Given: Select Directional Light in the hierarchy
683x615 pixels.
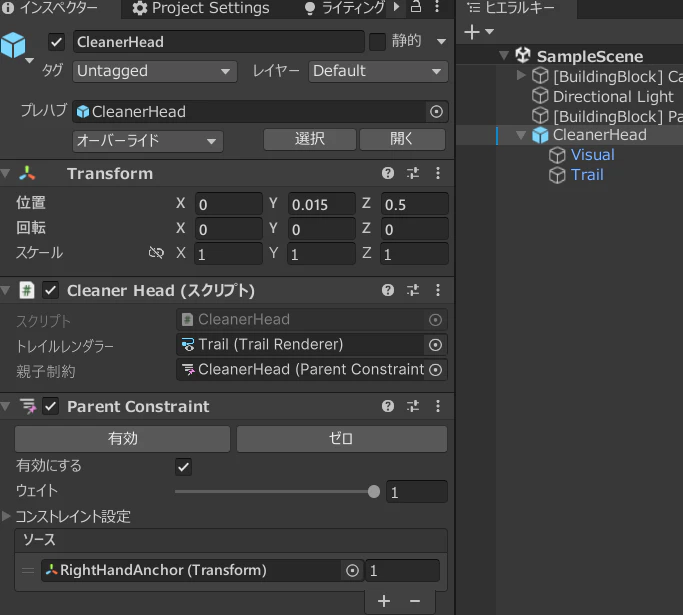Looking at the screenshot, I should [613, 96].
